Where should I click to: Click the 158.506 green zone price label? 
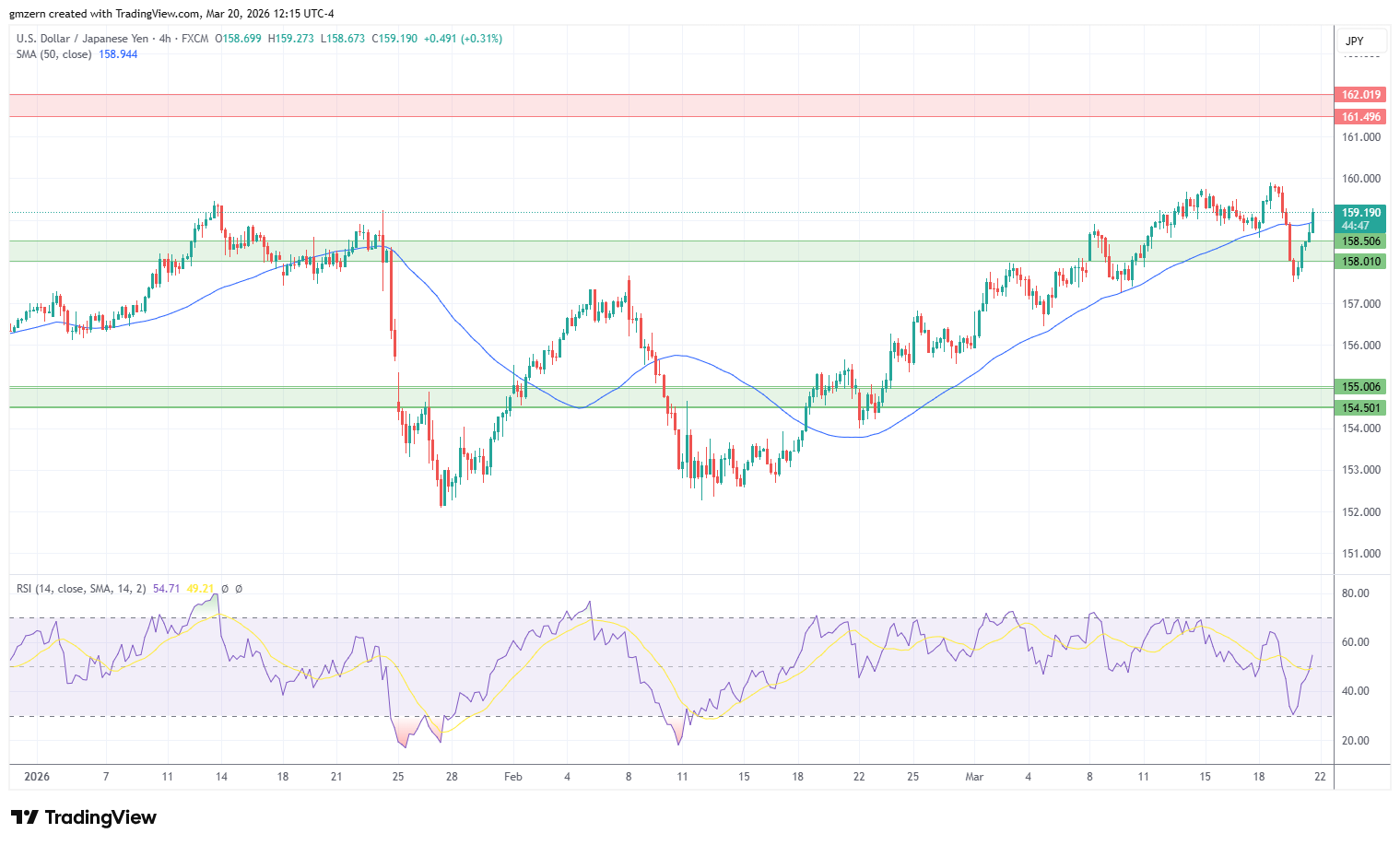[1360, 241]
